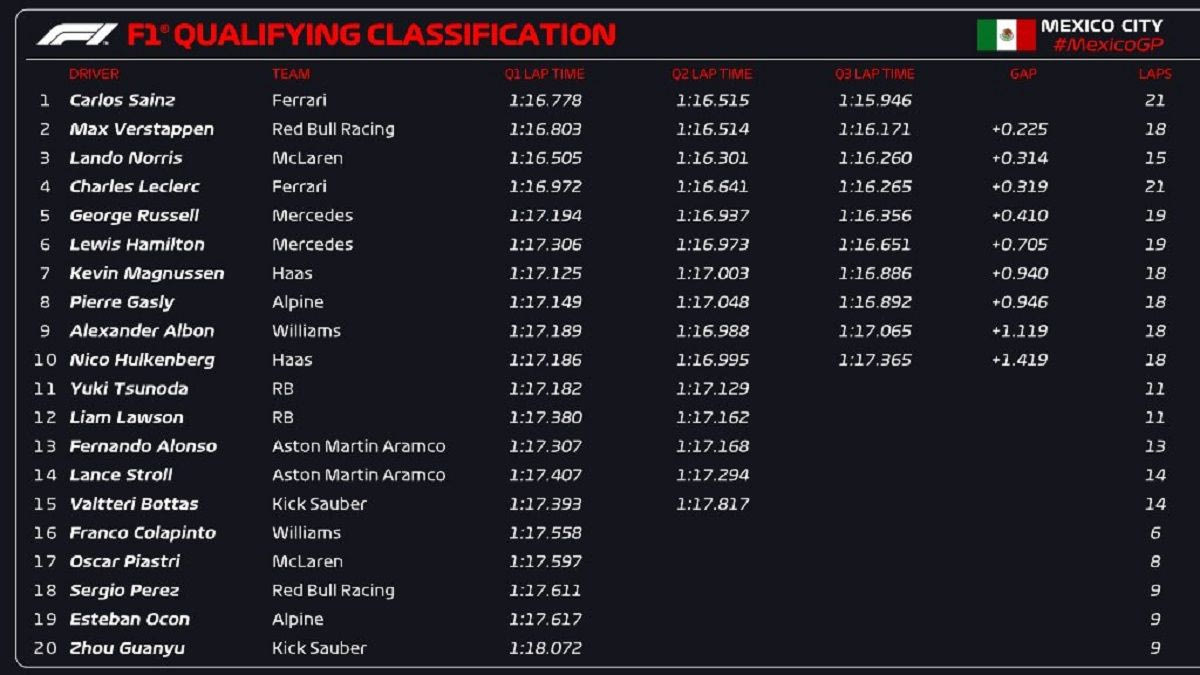The width and height of the screenshot is (1200, 675).
Task: Click the F1 logo icon
Action: click(x=77, y=35)
